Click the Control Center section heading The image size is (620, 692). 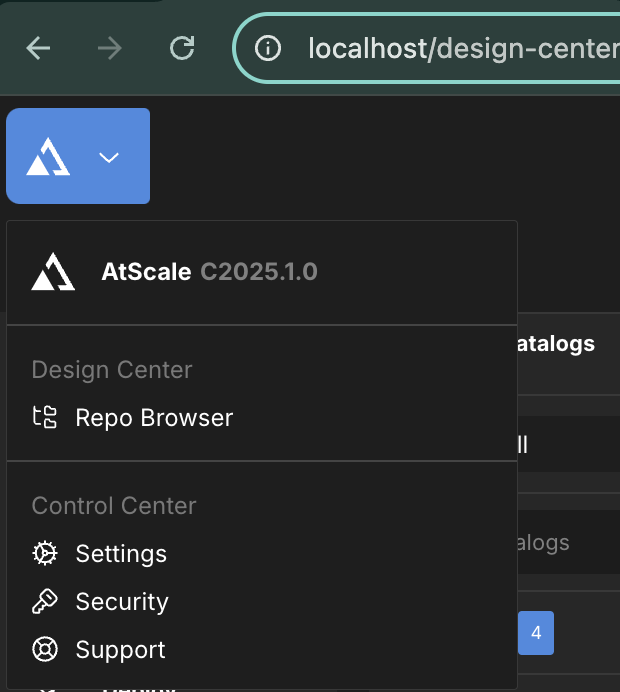pos(114,506)
